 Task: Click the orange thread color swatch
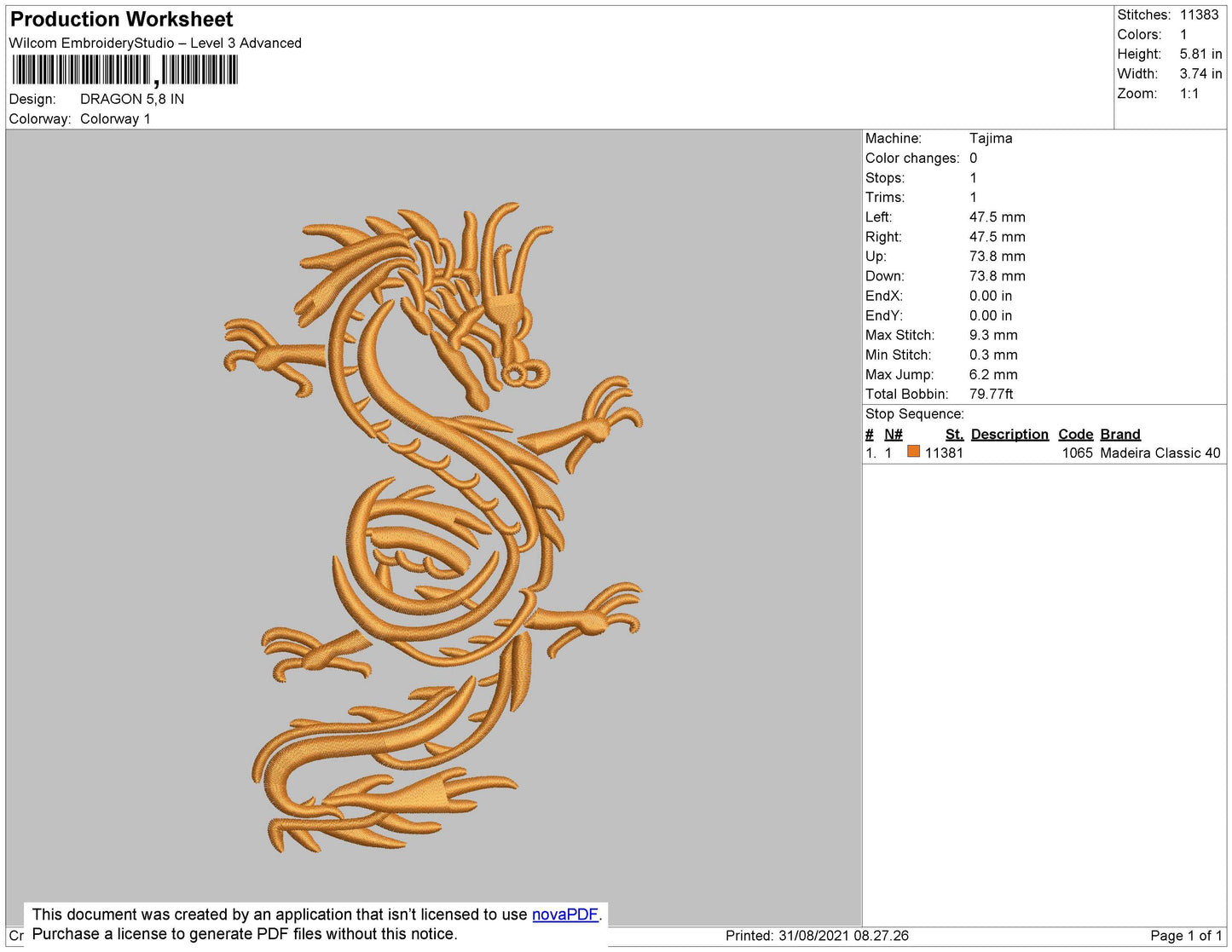[x=913, y=452]
